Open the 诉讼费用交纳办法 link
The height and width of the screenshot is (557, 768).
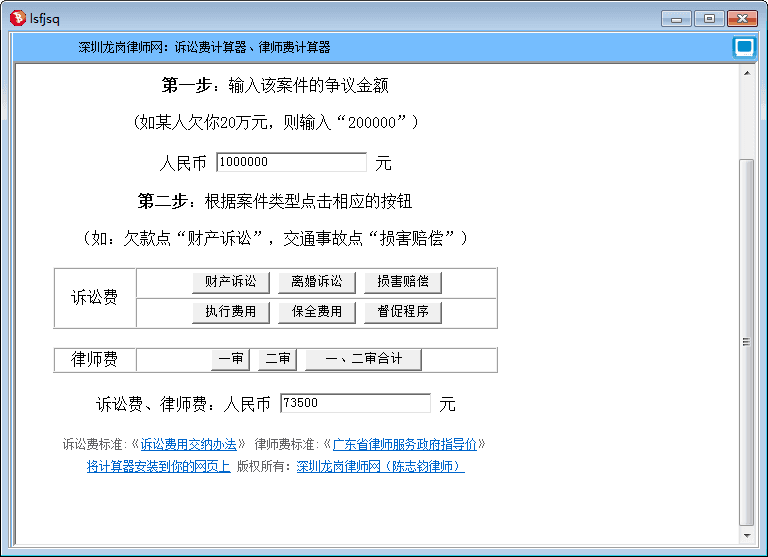(x=188, y=444)
